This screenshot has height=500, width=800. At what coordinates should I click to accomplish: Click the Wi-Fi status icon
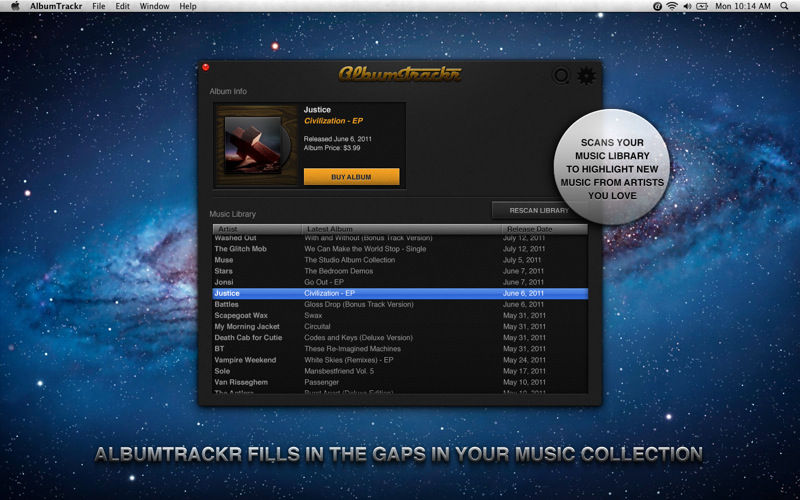tap(672, 6)
